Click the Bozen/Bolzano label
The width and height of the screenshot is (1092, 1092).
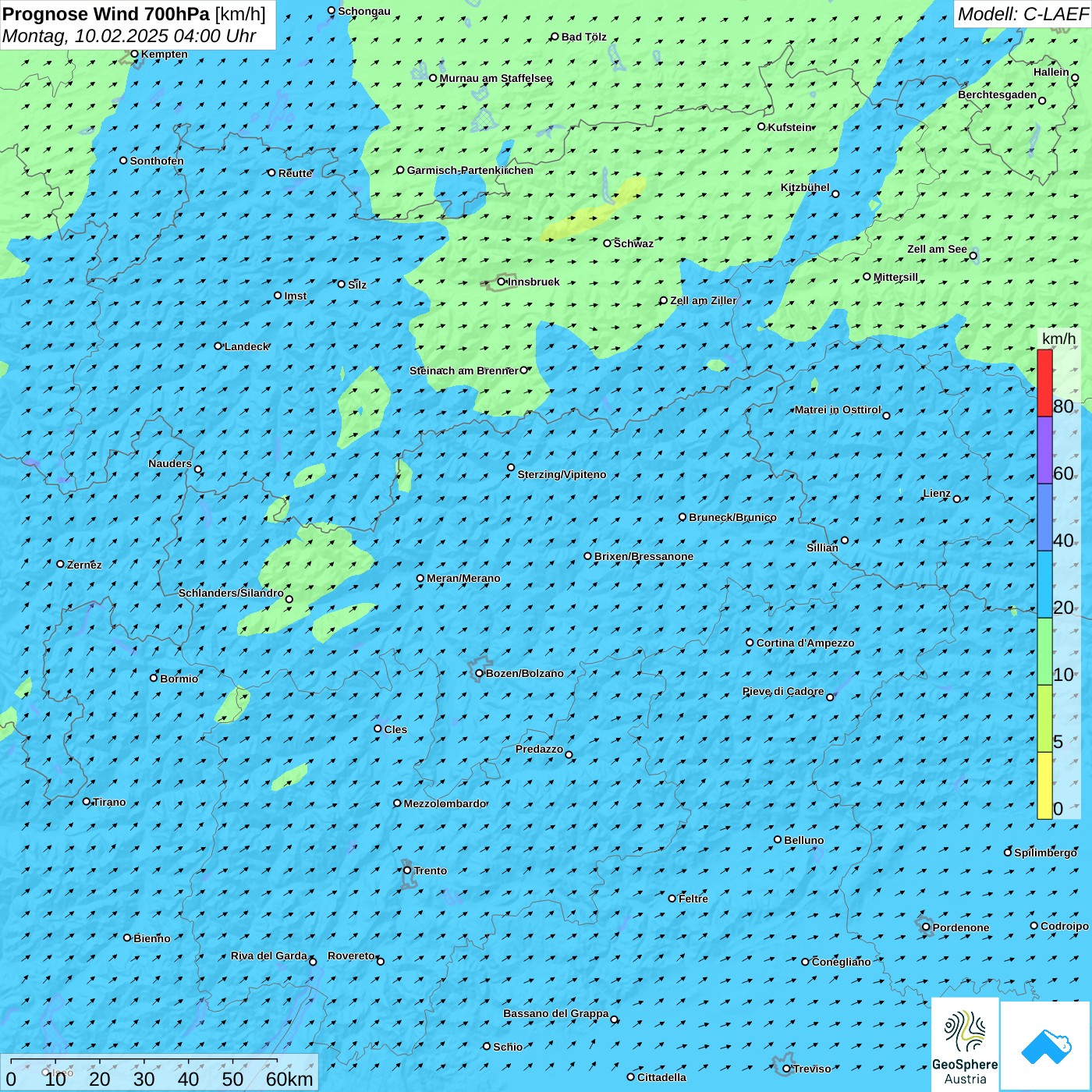pyautogui.click(x=524, y=673)
